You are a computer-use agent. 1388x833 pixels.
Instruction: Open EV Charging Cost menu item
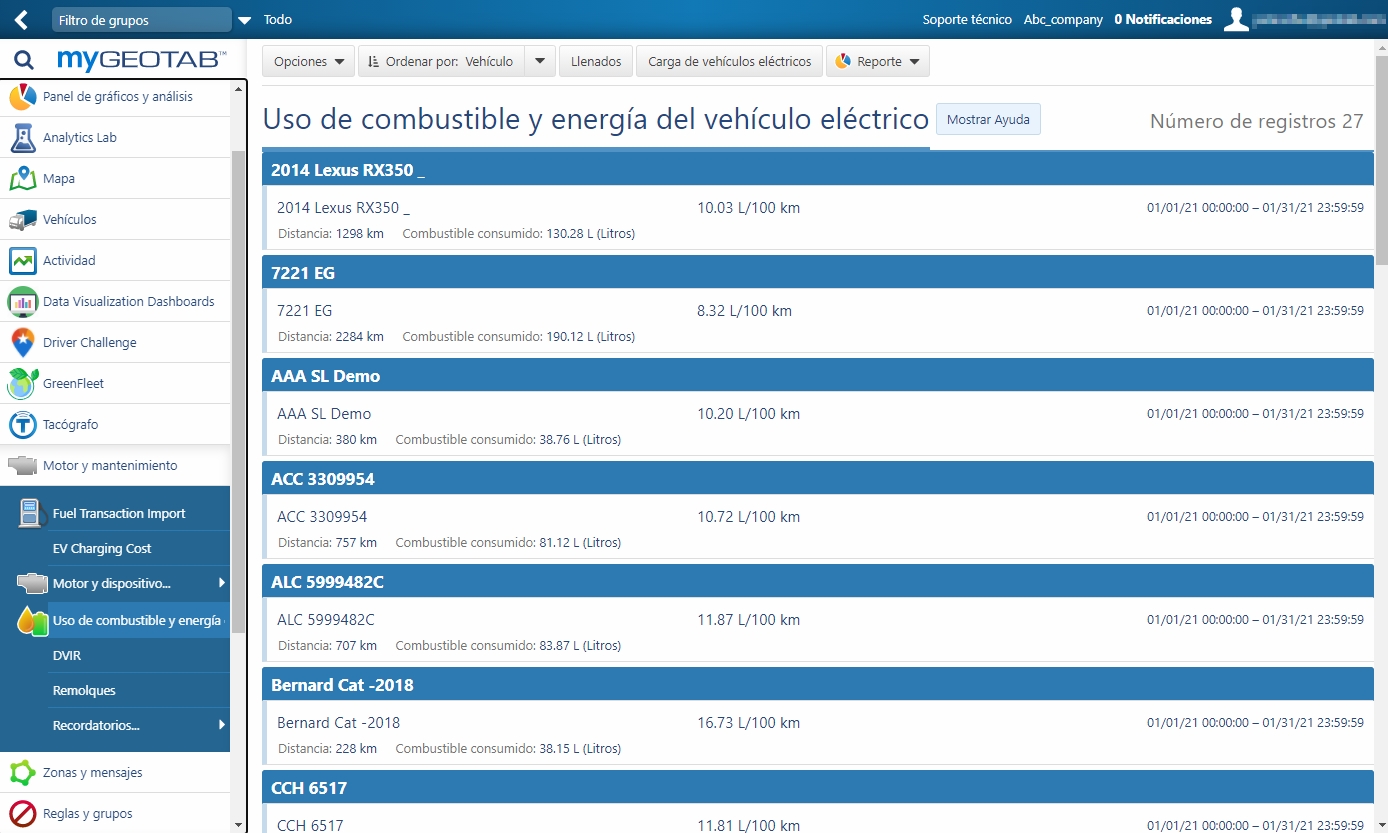coord(102,549)
